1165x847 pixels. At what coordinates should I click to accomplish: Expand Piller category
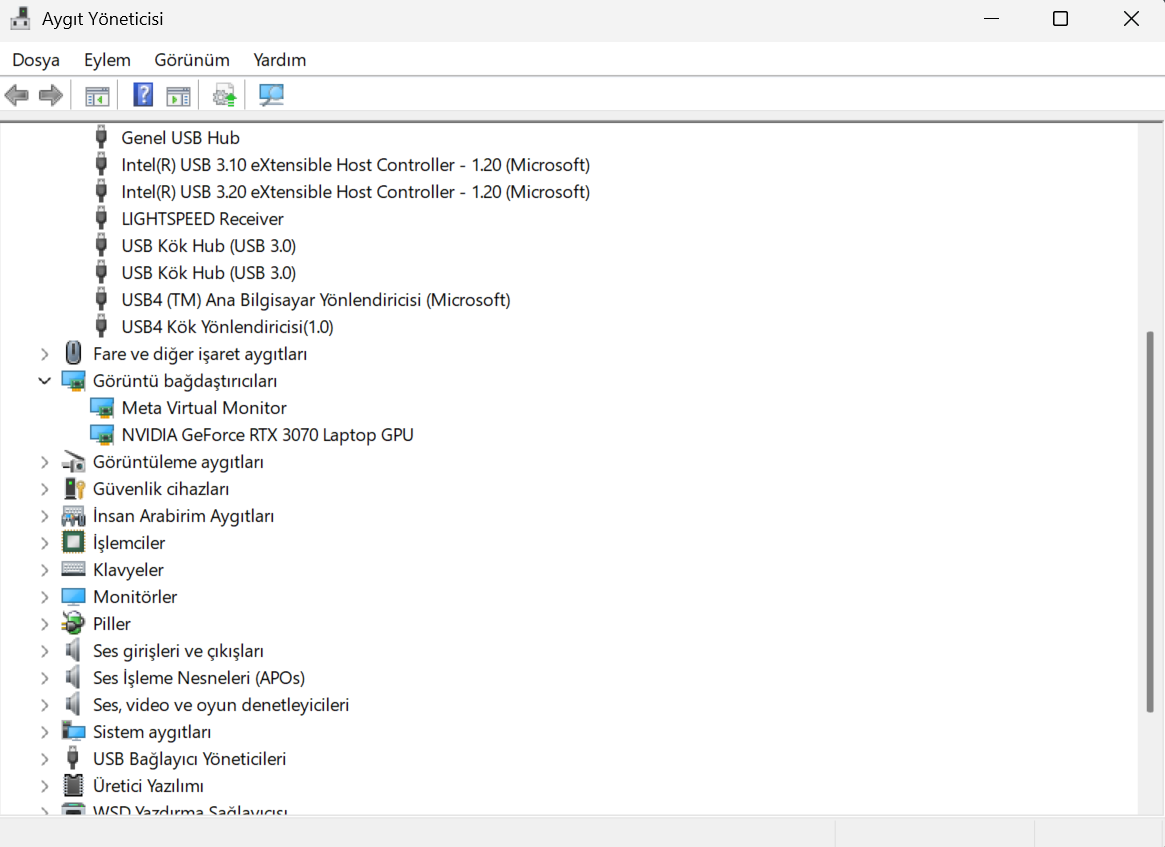tap(45, 624)
